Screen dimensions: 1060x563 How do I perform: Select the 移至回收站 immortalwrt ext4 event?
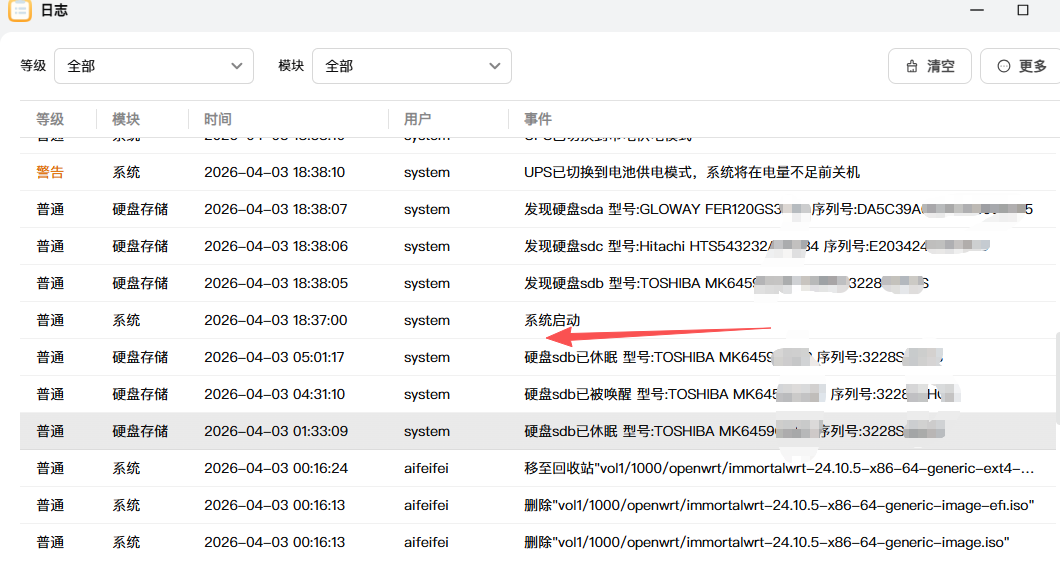[x=779, y=468]
